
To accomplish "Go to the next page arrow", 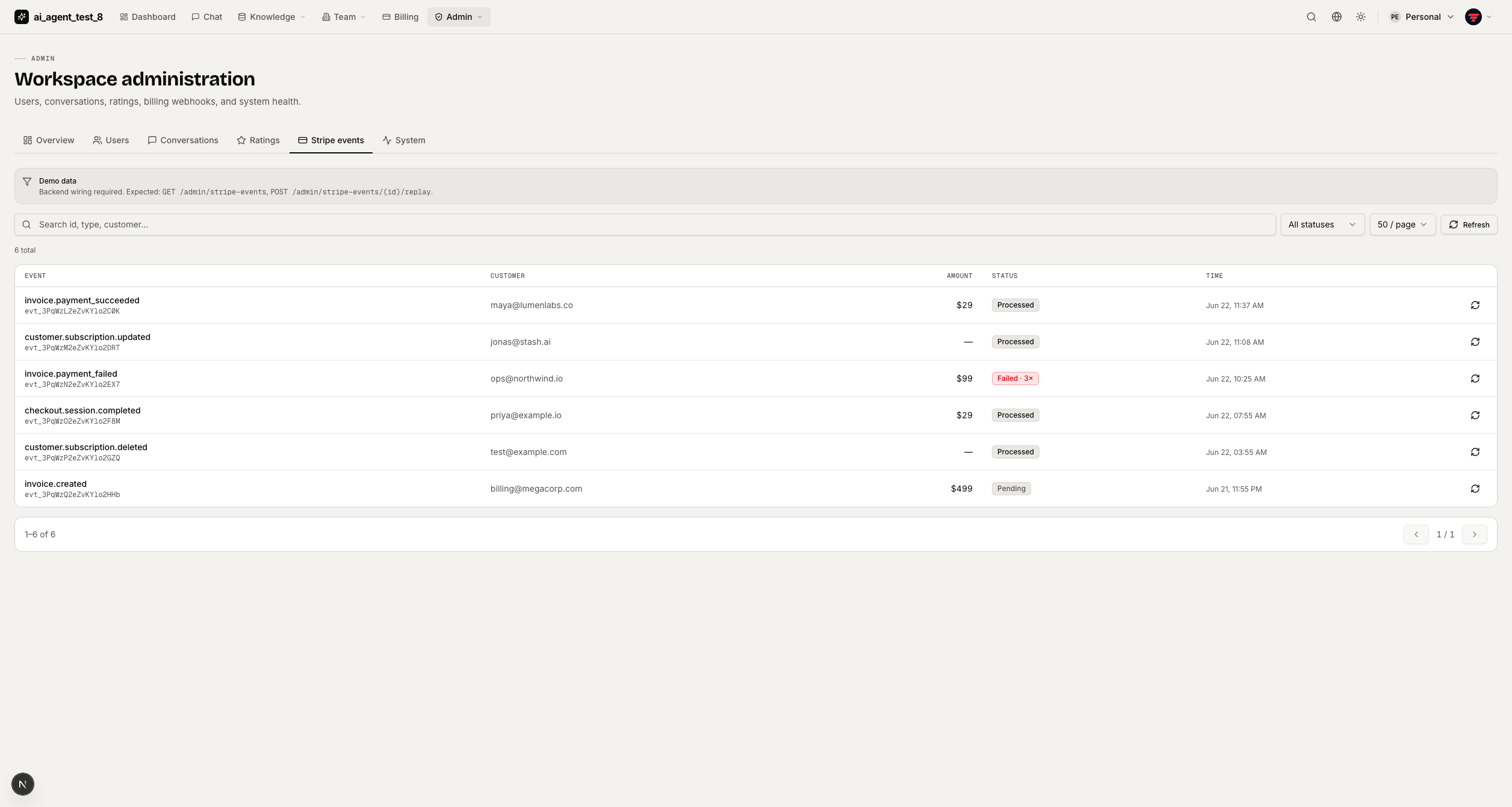I will (1474, 534).
